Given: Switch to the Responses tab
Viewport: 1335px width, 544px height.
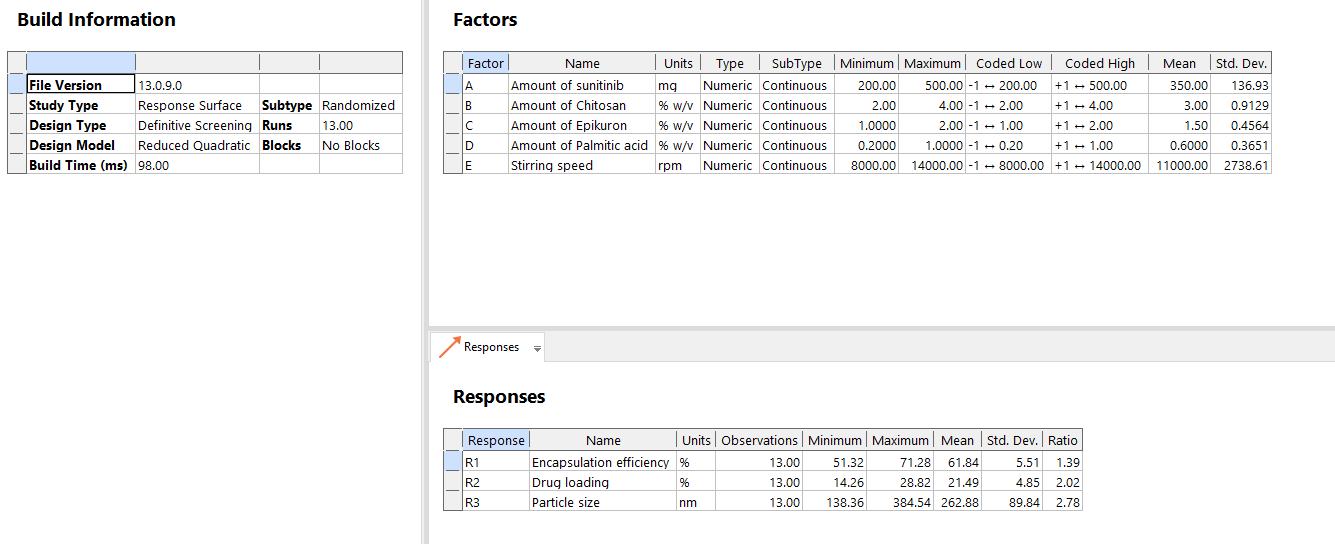Looking at the screenshot, I should [x=491, y=347].
